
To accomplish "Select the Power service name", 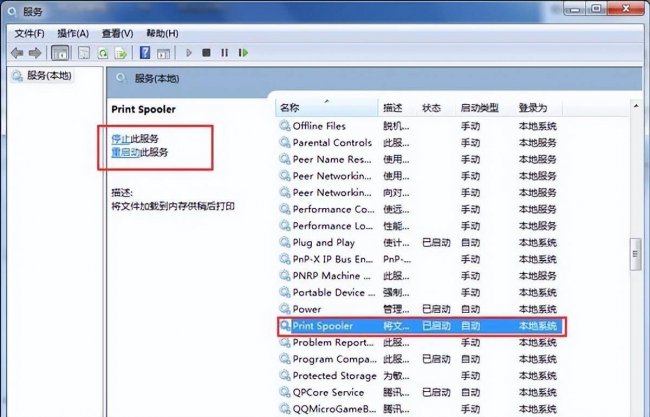I will coord(307,309).
